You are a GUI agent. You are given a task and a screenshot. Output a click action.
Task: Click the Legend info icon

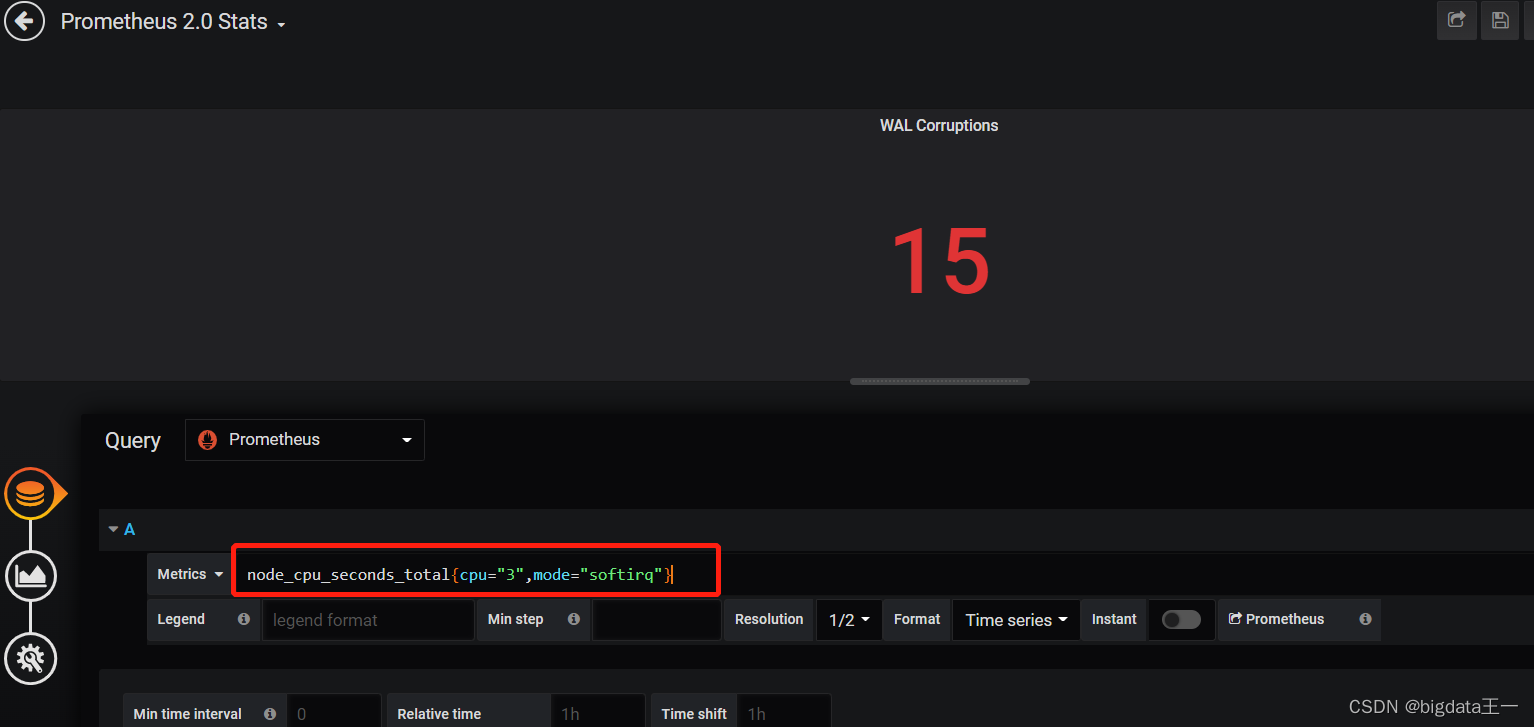pos(244,619)
